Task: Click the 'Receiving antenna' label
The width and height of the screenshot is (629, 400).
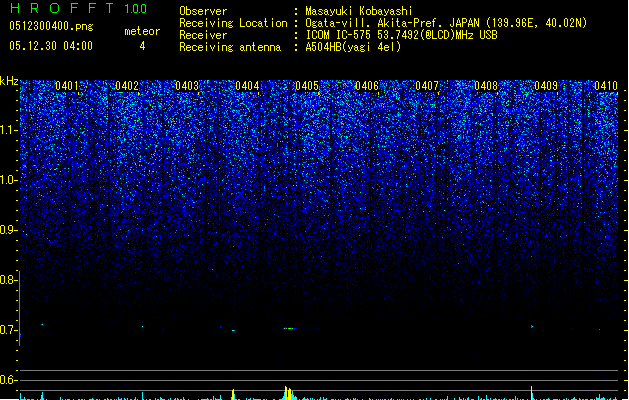Action: (230, 47)
